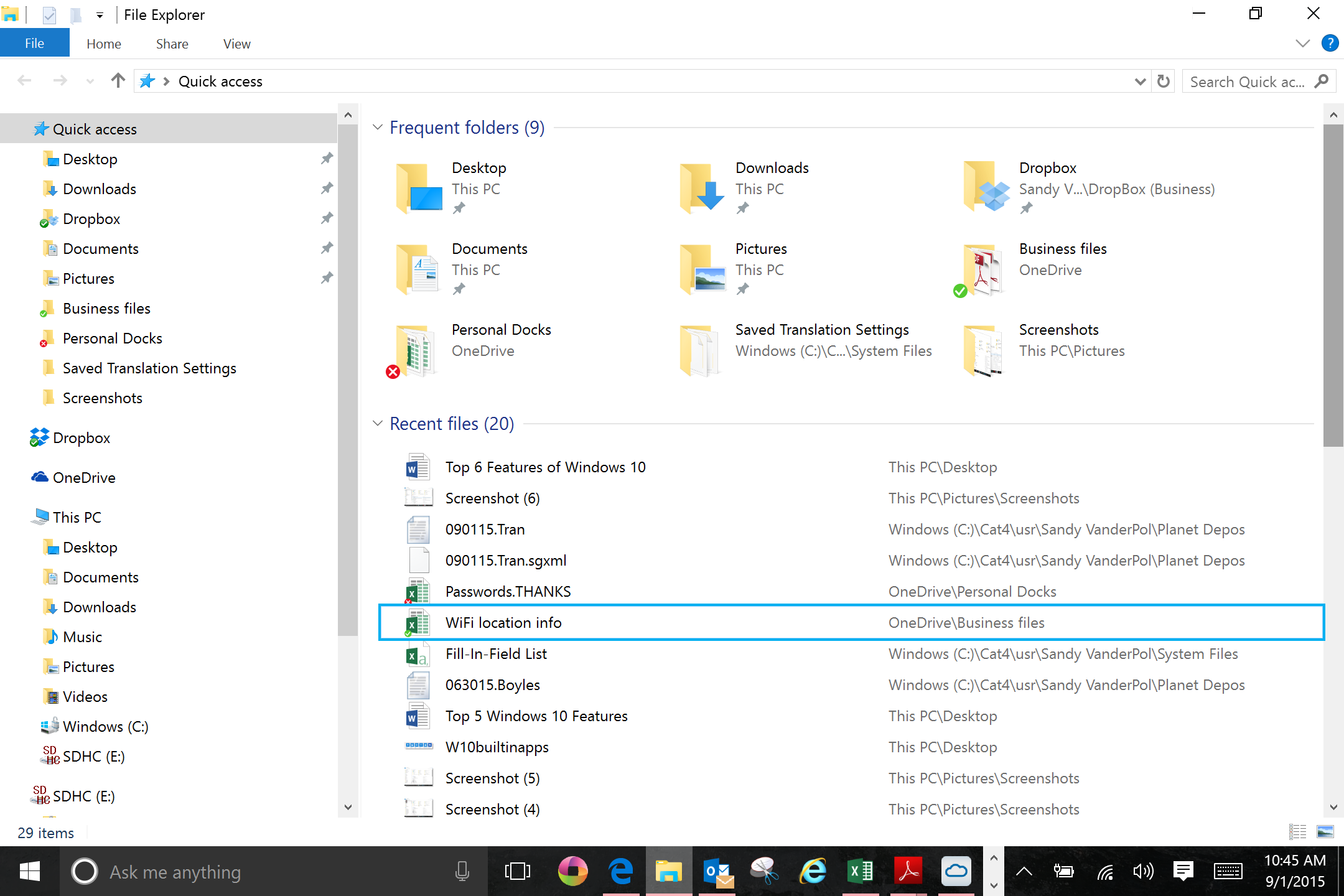Refresh the Quick access view
The width and height of the screenshot is (1344, 896).
tap(1164, 82)
